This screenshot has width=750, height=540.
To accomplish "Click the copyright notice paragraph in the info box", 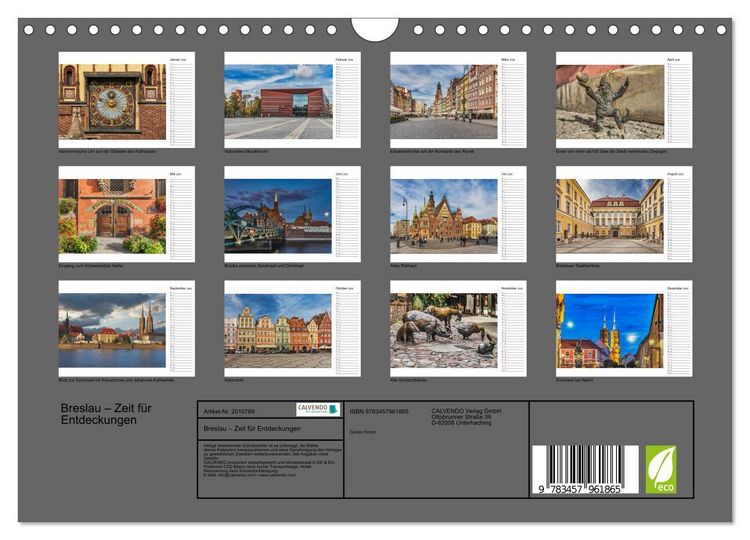I will [273, 460].
